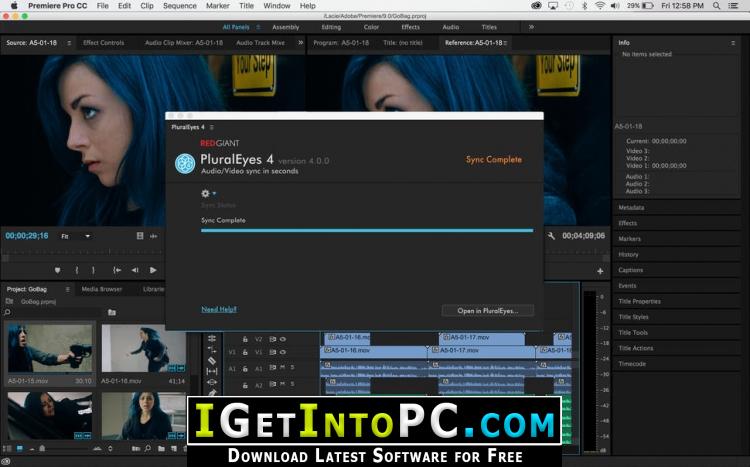Screen dimensions: 750x467
Task: Click the PluralEyes round logo icon
Action: click(185, 163)
